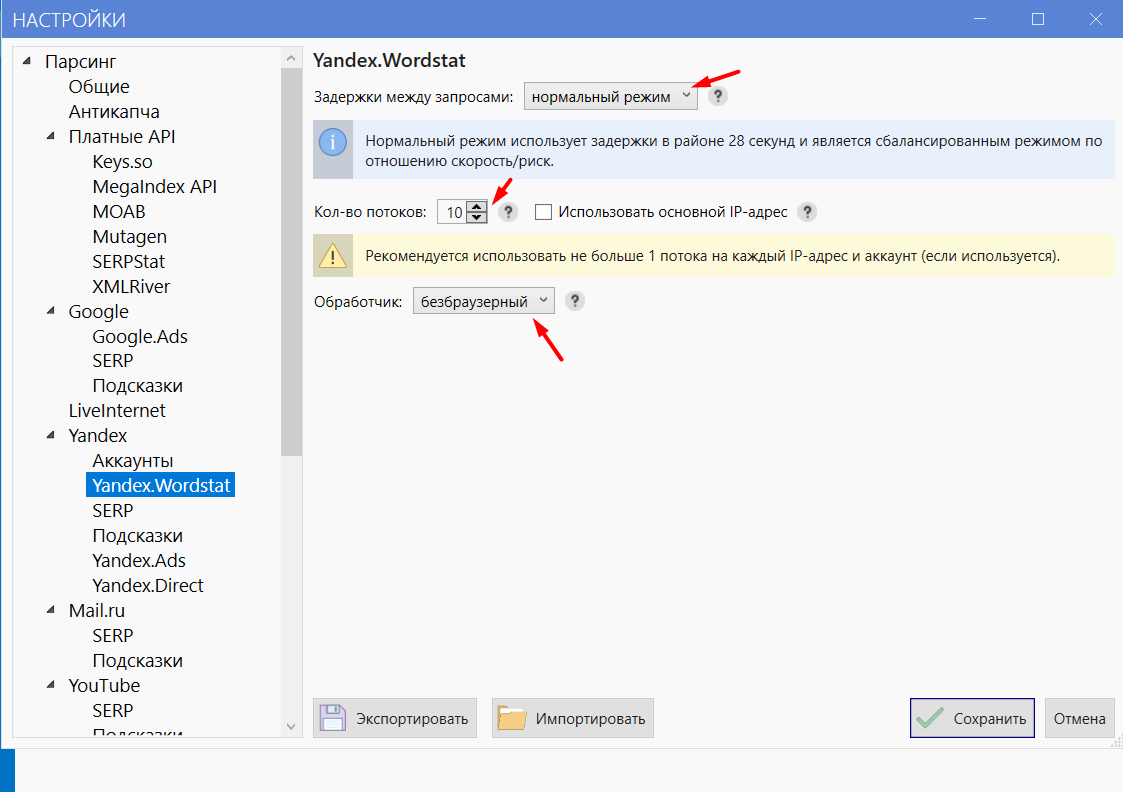Click help icon next to delay mode dropdown
The width and height of the screenshot is (1123, 792).
pyautogui.click(x=718, y=96)
